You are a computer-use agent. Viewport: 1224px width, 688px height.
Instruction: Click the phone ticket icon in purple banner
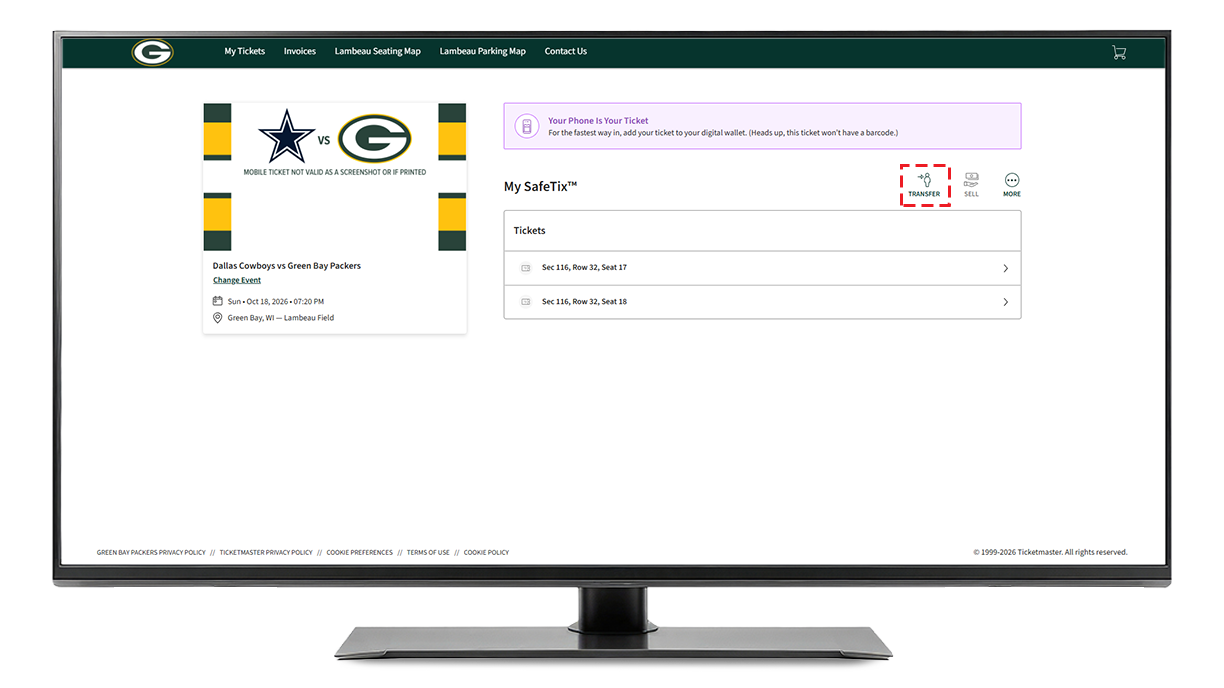[x=526, y=126]
